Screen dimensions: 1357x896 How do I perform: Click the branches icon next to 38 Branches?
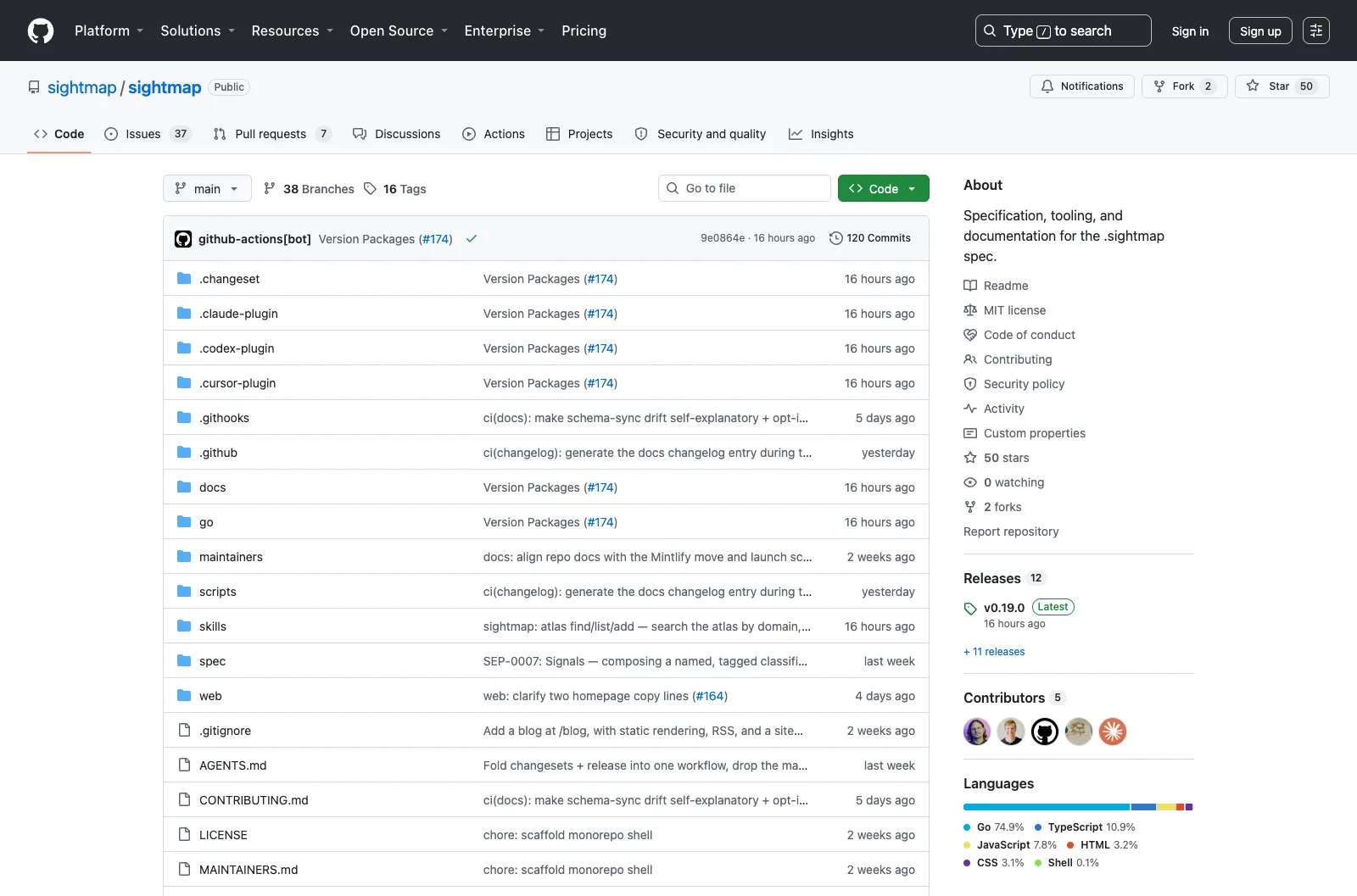(x=270, y=188)
